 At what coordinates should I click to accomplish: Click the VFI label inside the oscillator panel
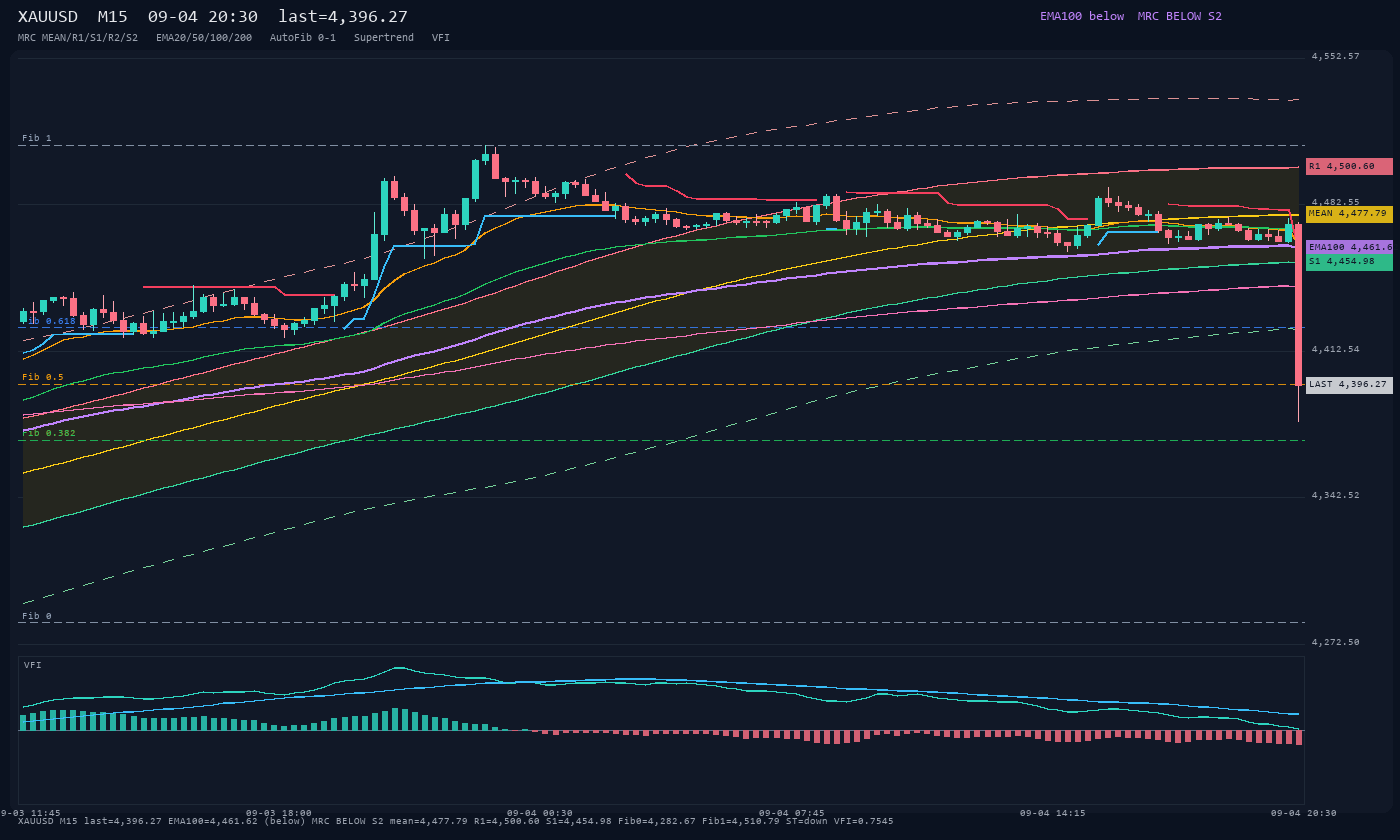pos(33,665)
